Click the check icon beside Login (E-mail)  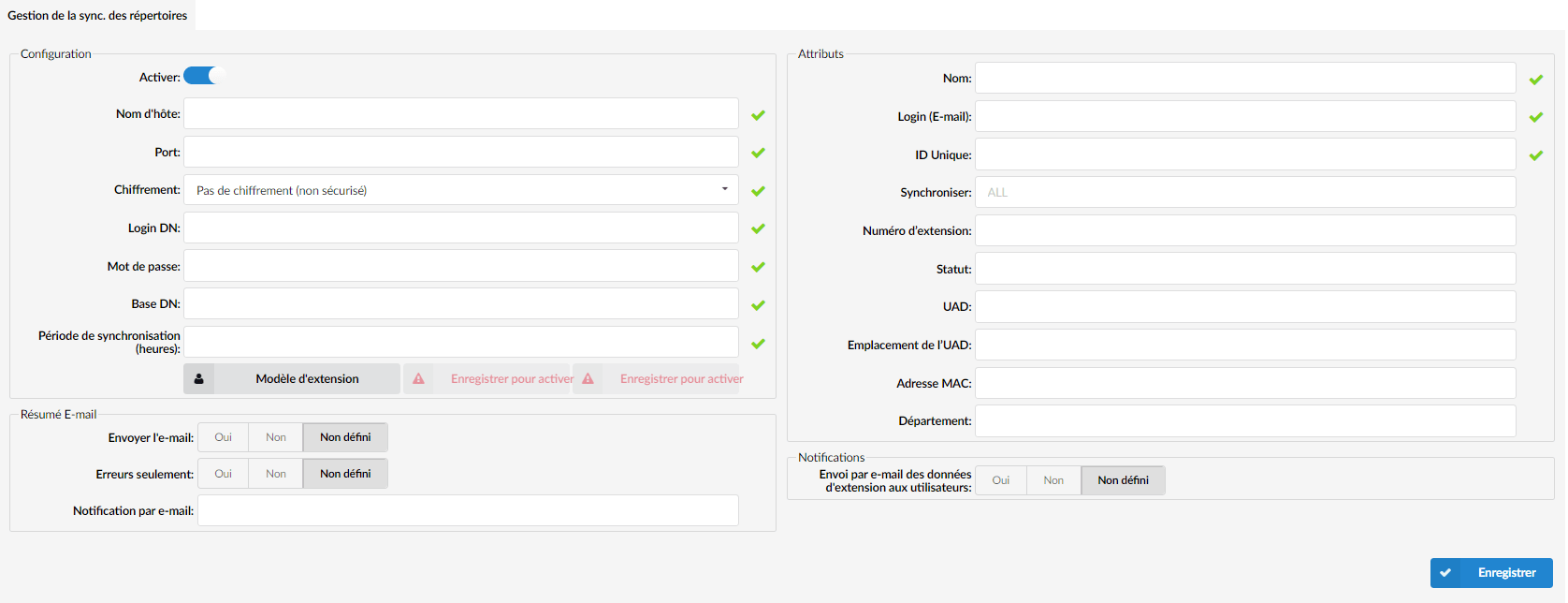coord(1535,117)
